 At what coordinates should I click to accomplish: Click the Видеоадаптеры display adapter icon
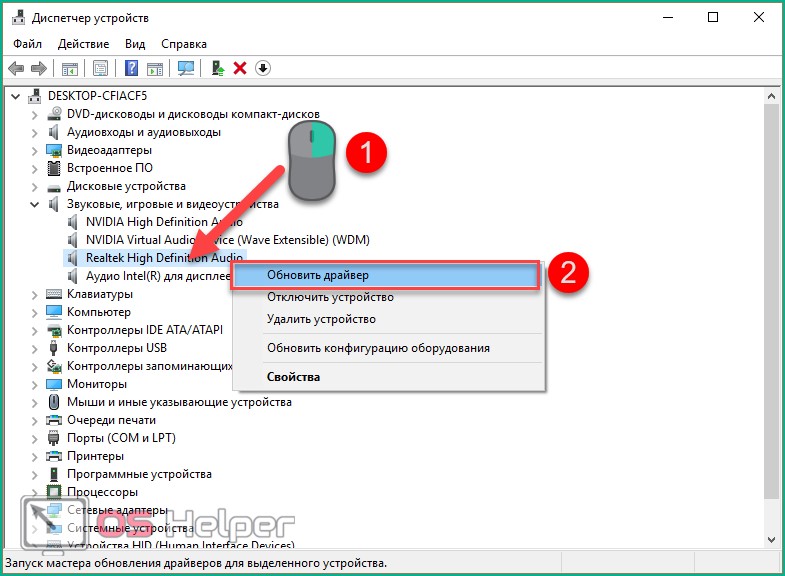click(x=54, y=150)
